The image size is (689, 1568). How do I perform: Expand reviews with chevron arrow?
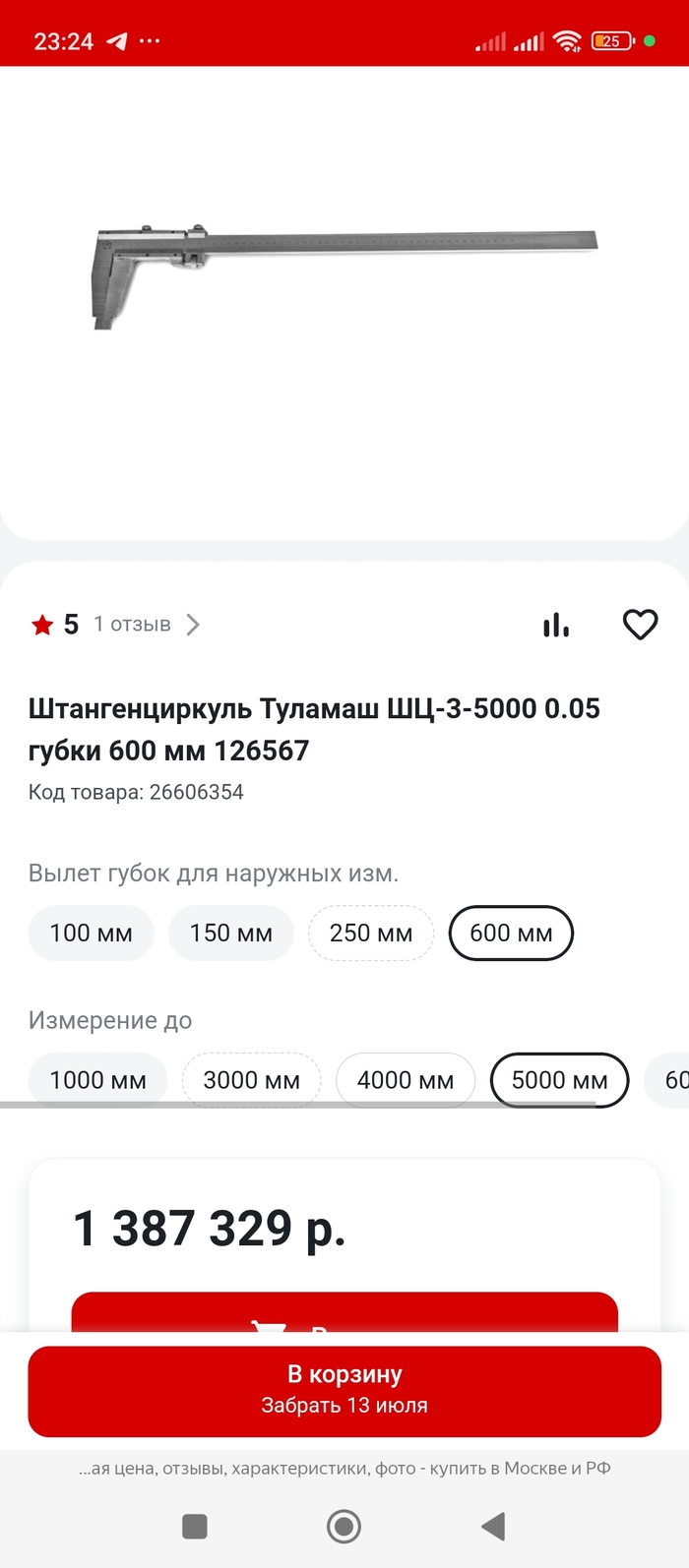tap(193, 625)
